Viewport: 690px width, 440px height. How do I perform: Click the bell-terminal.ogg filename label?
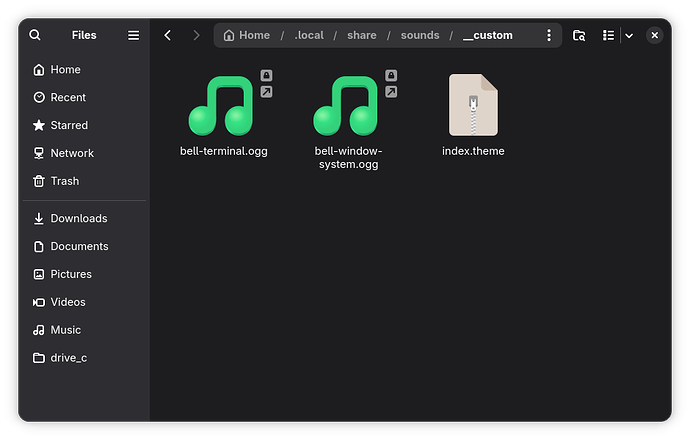pos(224,151)
